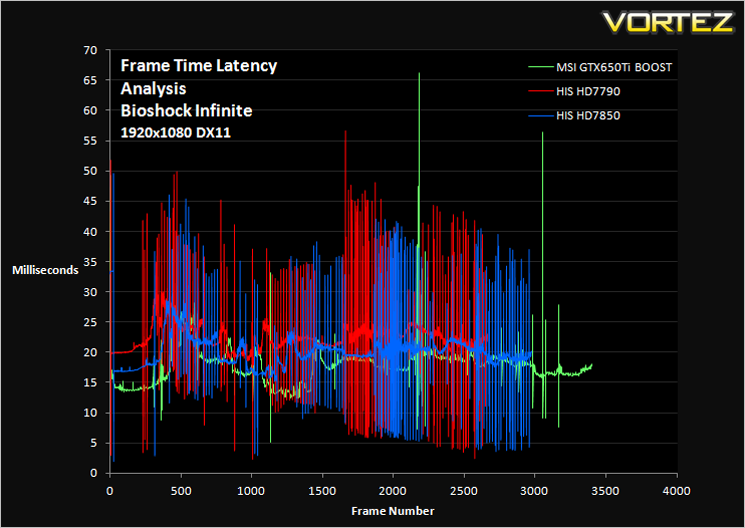Click the y-axis value 40
The image size is (745, 528).
tap(90, 231)
